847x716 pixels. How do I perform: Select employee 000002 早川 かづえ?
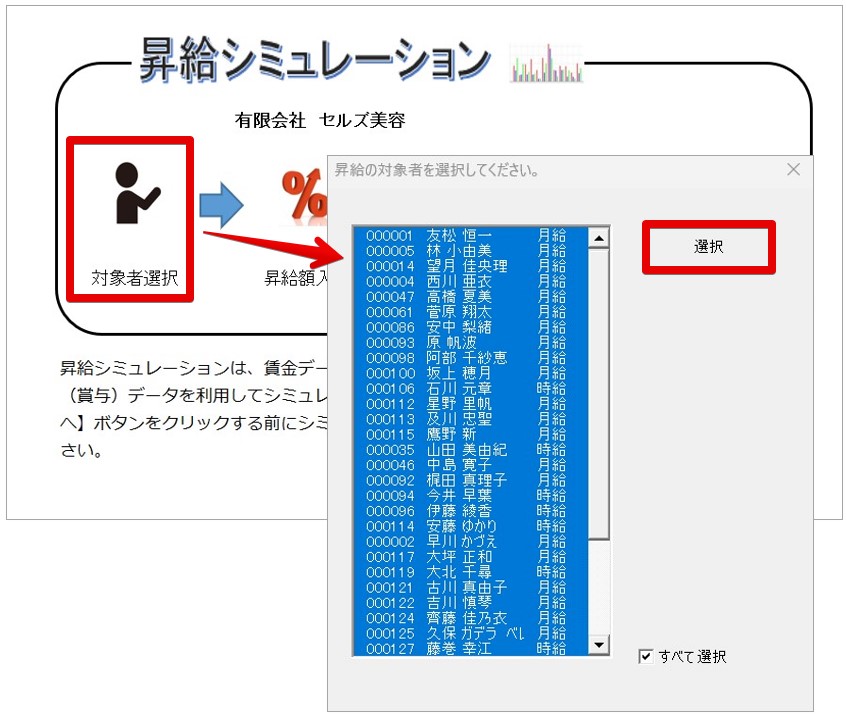pyautogui.click(x=470, y=541)
